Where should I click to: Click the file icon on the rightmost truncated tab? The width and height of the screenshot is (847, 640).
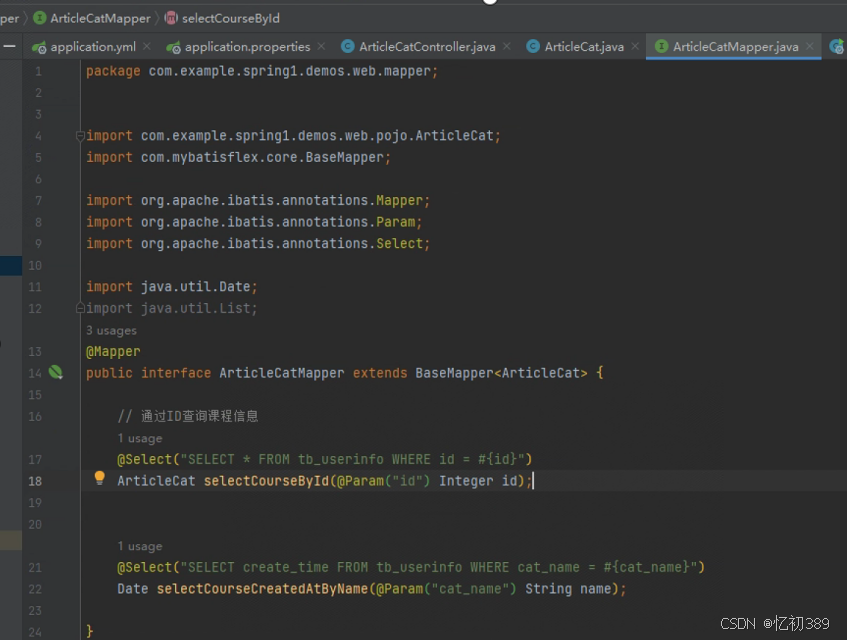838,45
